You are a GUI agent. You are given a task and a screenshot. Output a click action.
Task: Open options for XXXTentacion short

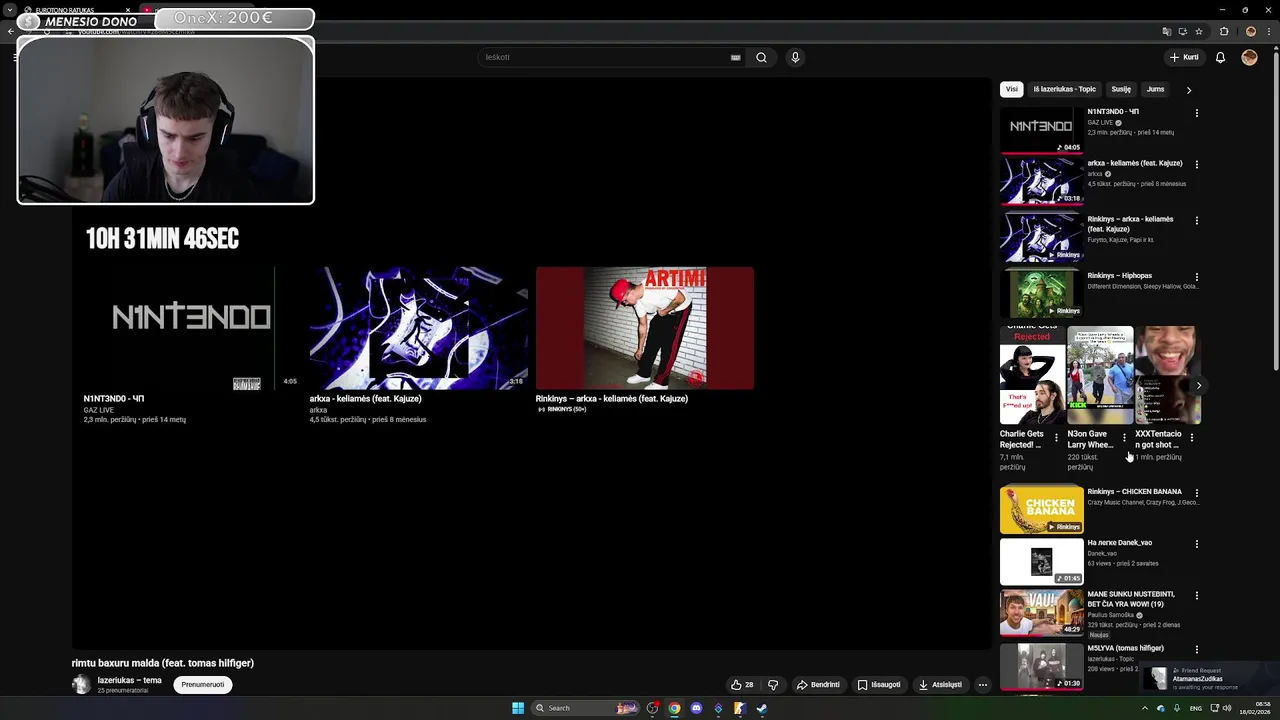coord(1191,437)
